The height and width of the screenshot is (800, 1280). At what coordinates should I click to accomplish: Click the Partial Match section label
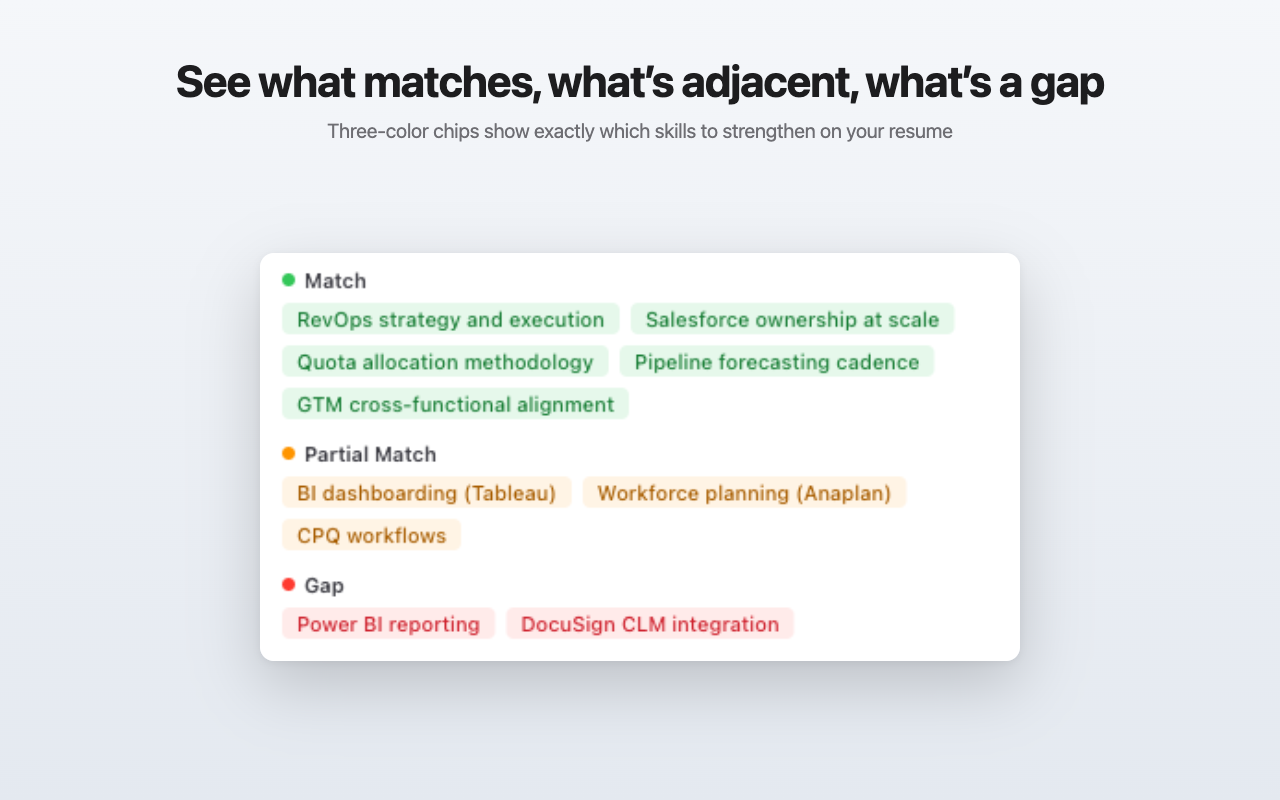[x=370, y=454]
